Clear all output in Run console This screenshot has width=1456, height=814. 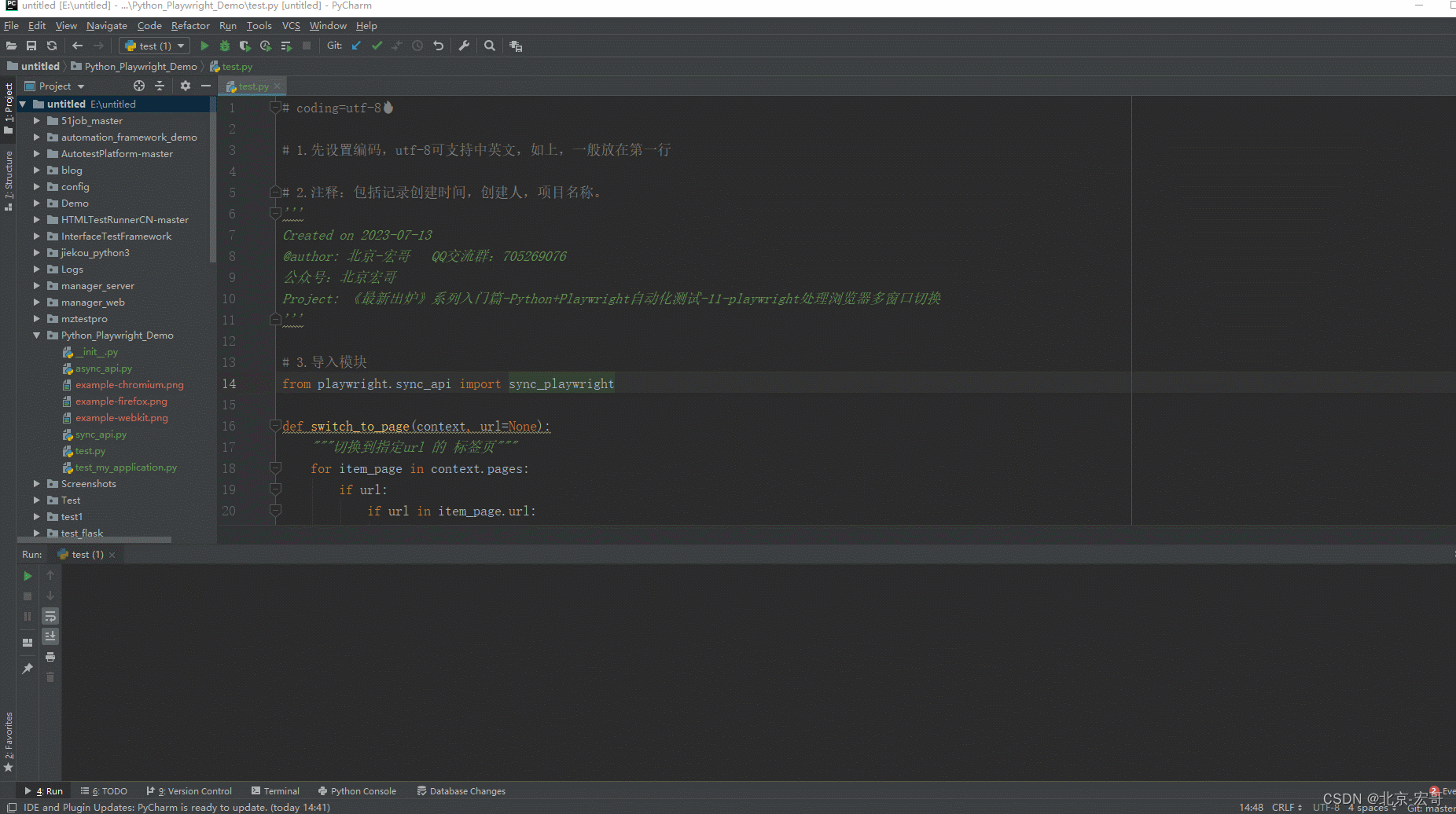pyautogui.click(x=50, y=676)
